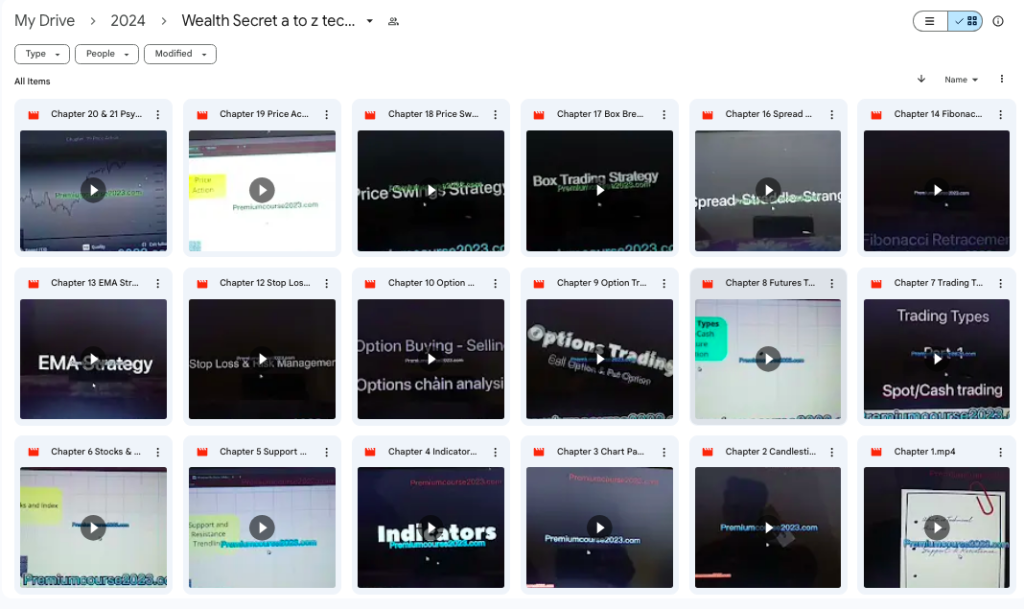Image resolution: width=1024 pixels, height=609 pixels.
Task: Expand the Type filter dropdown
Action: [42, 54]
